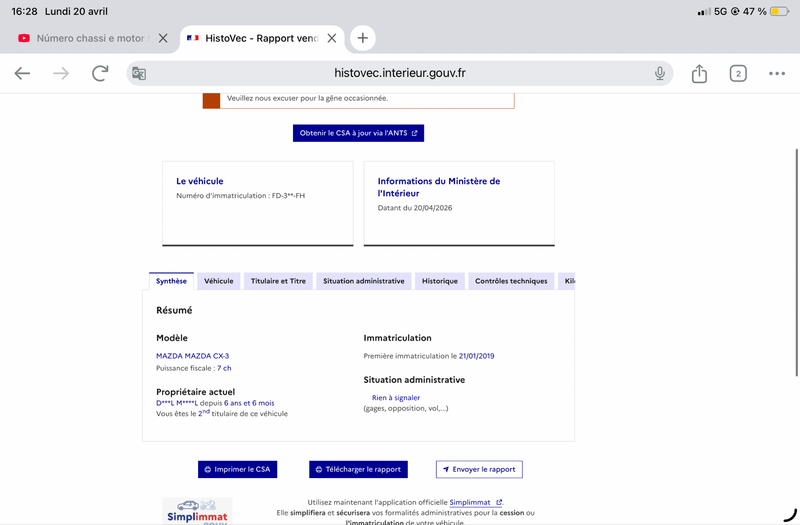Open the Titulaire et Titre tab
The width and height of the screenshot is (800, 525).
(278, 281)
